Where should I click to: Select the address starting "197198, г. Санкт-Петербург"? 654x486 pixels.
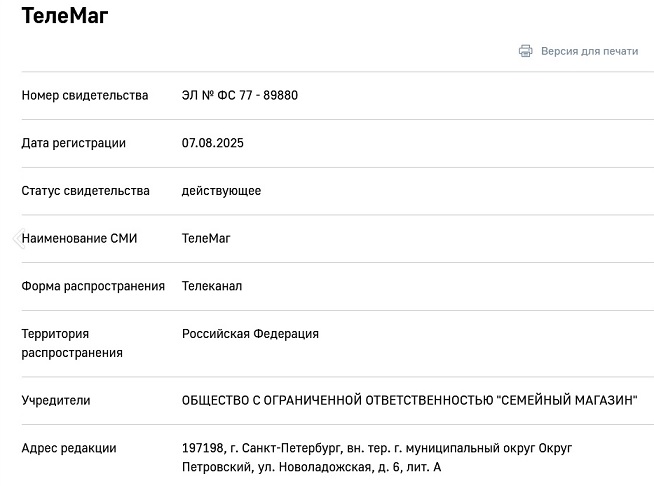point(377,458)
